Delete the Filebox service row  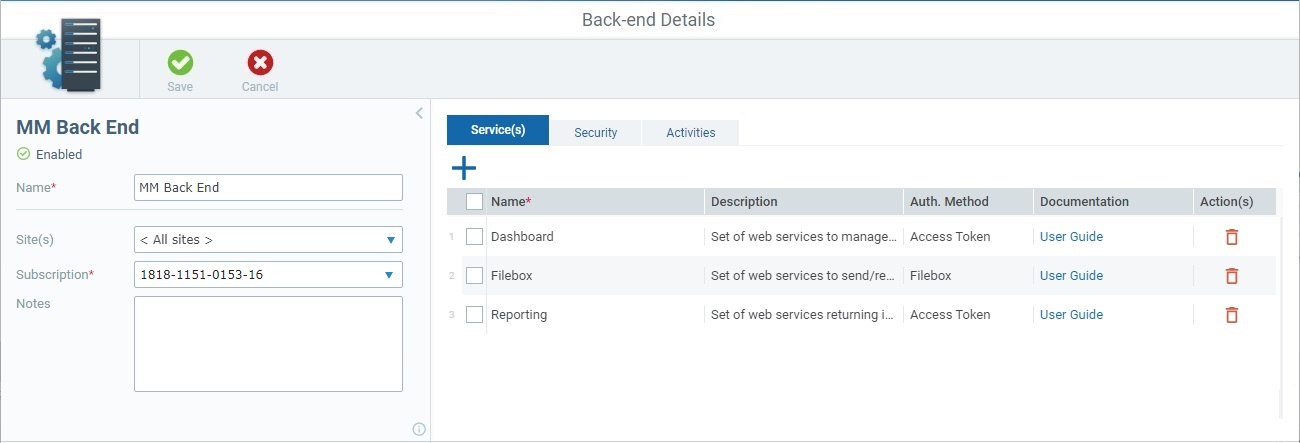point(1232,276)
